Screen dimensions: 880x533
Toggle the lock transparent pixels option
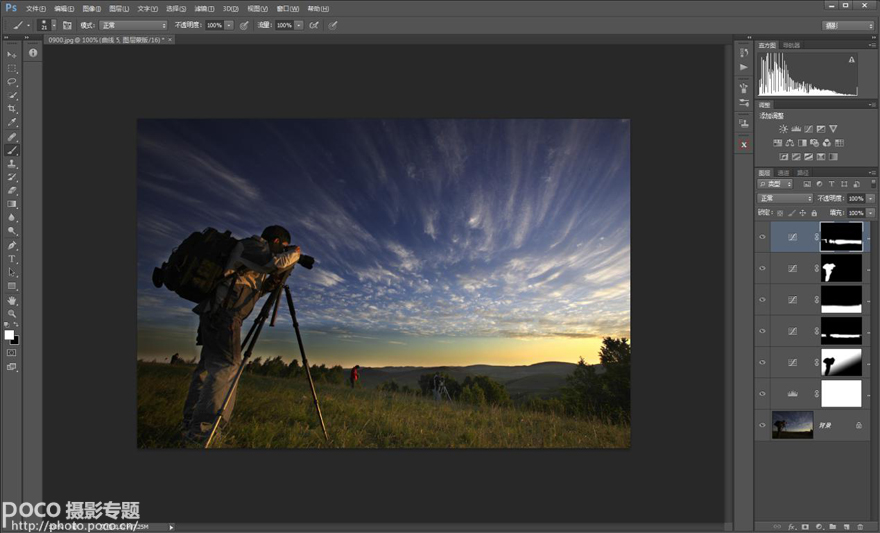[780, 213]
